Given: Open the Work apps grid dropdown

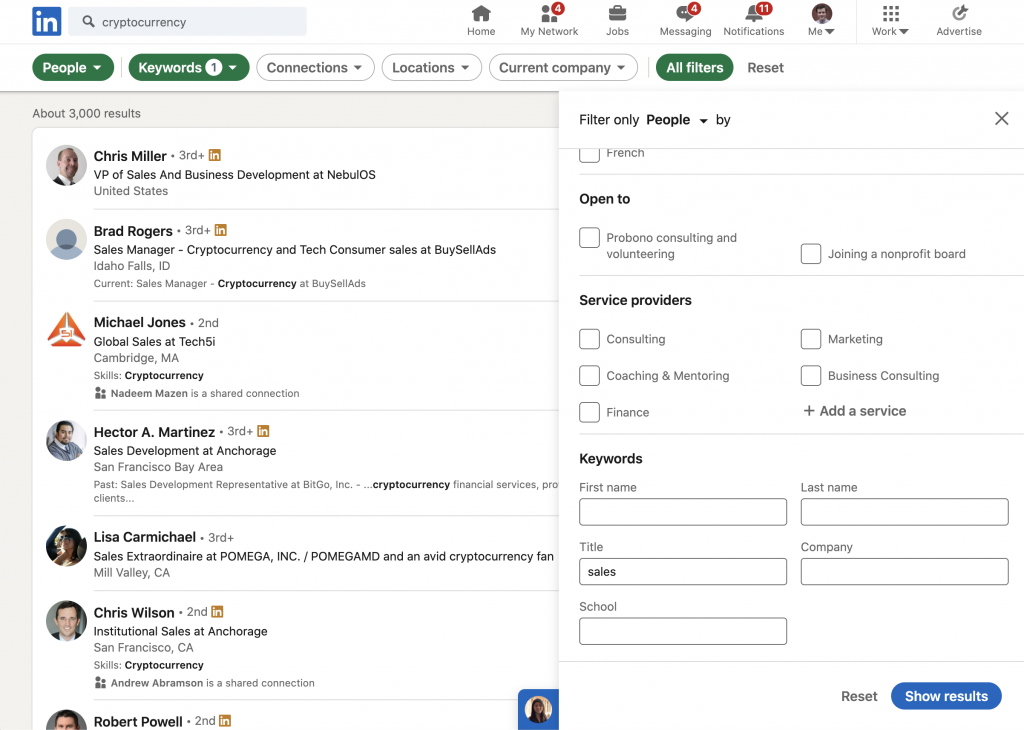Looking at the screenshot, I should 889,20.
